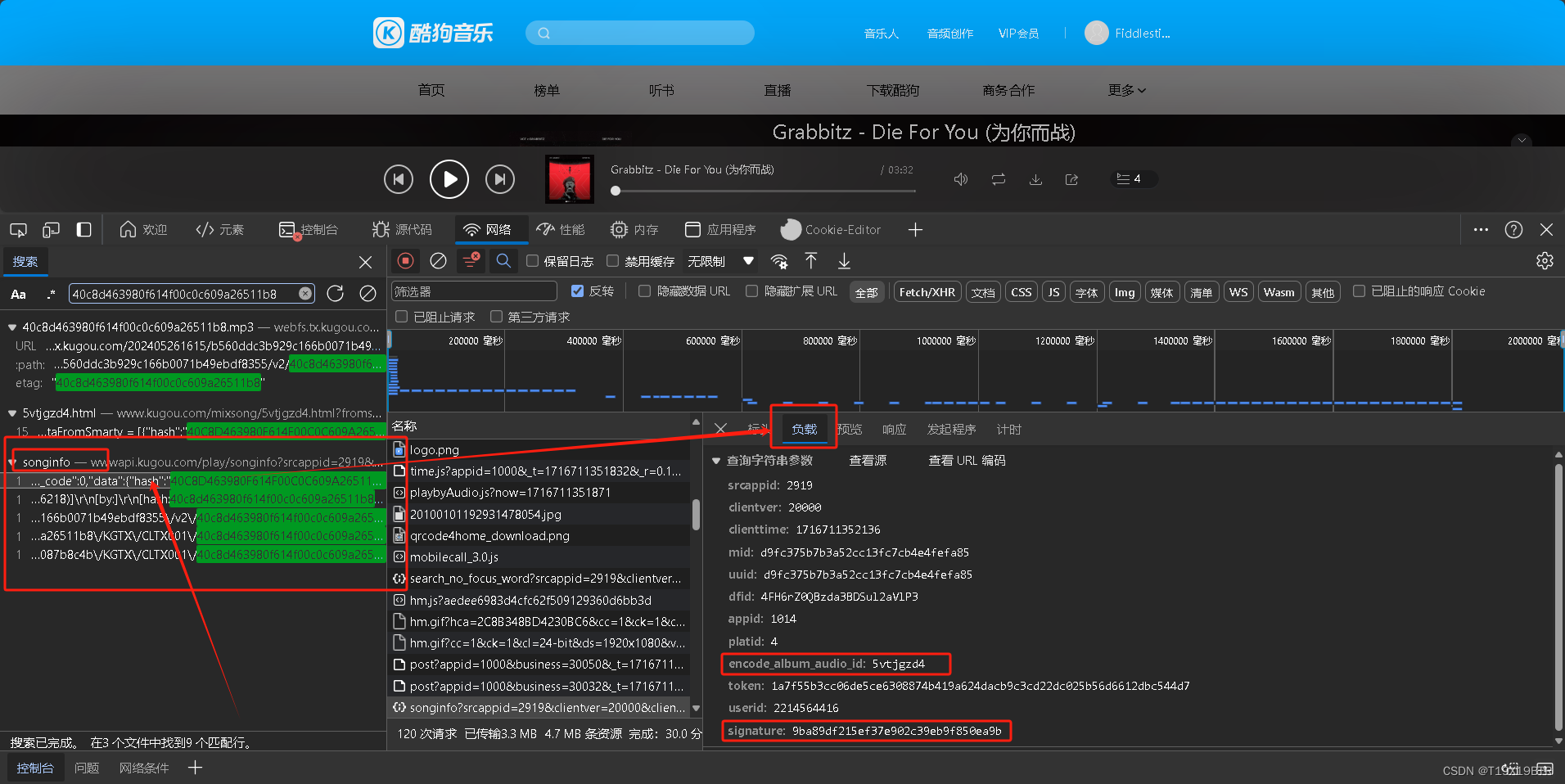
Task: Open the network conditions wifi icon
Action: point(779,261)
